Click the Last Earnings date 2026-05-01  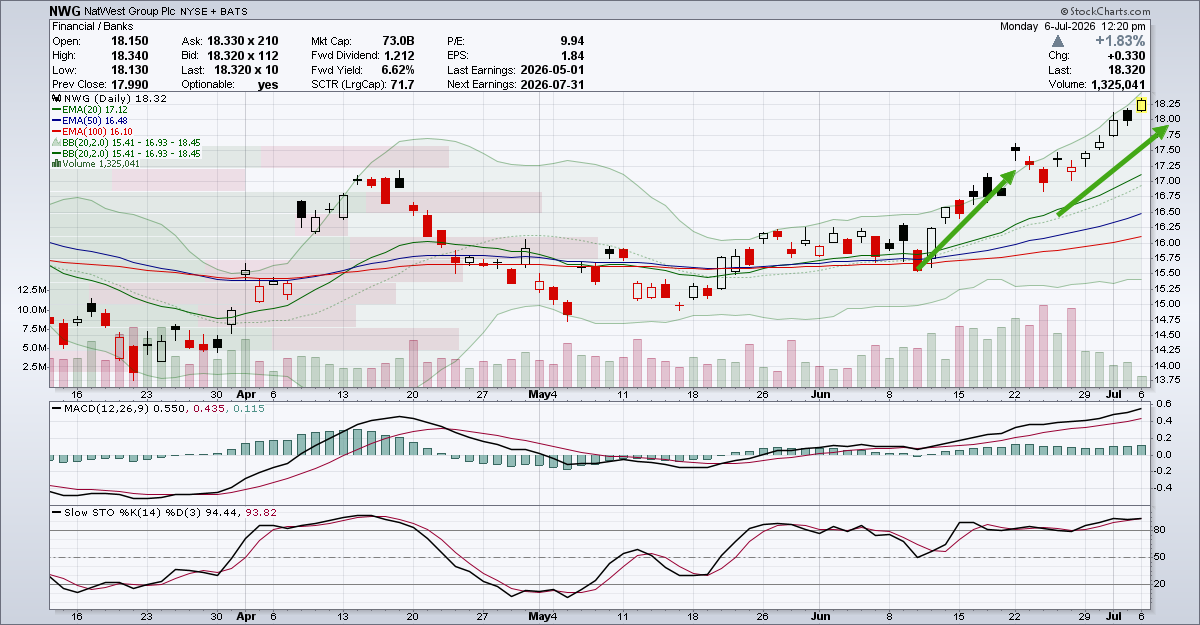click(553, 70)
